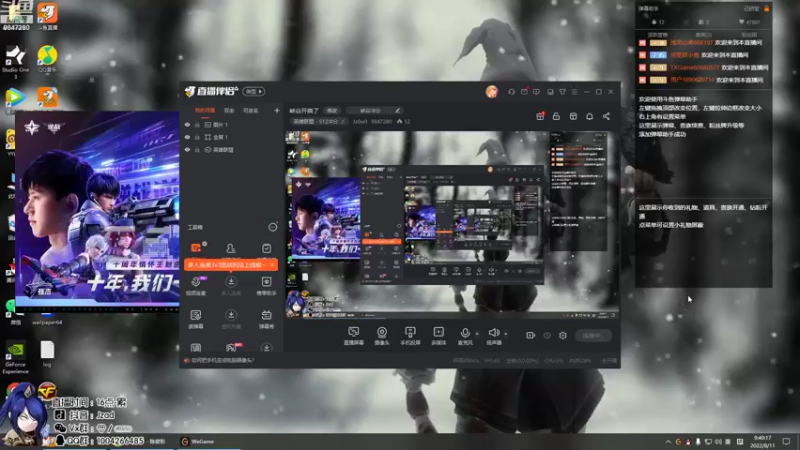Expand the microphone options arrow
The height and width of the screenshot is (450, 800).
tap(478, 334)
